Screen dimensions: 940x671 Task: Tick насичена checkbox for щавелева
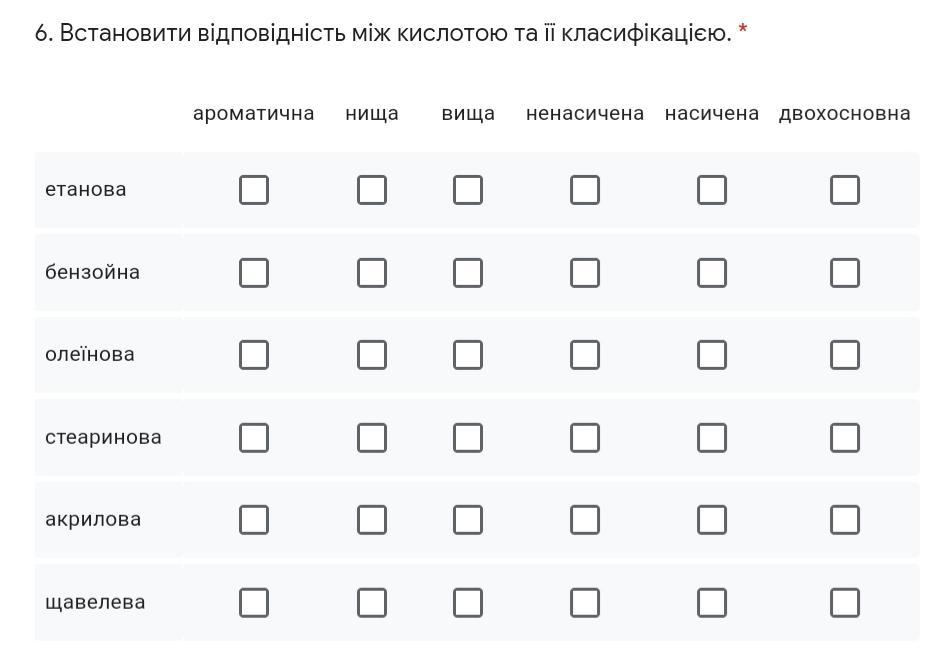[x=712, y=602]
